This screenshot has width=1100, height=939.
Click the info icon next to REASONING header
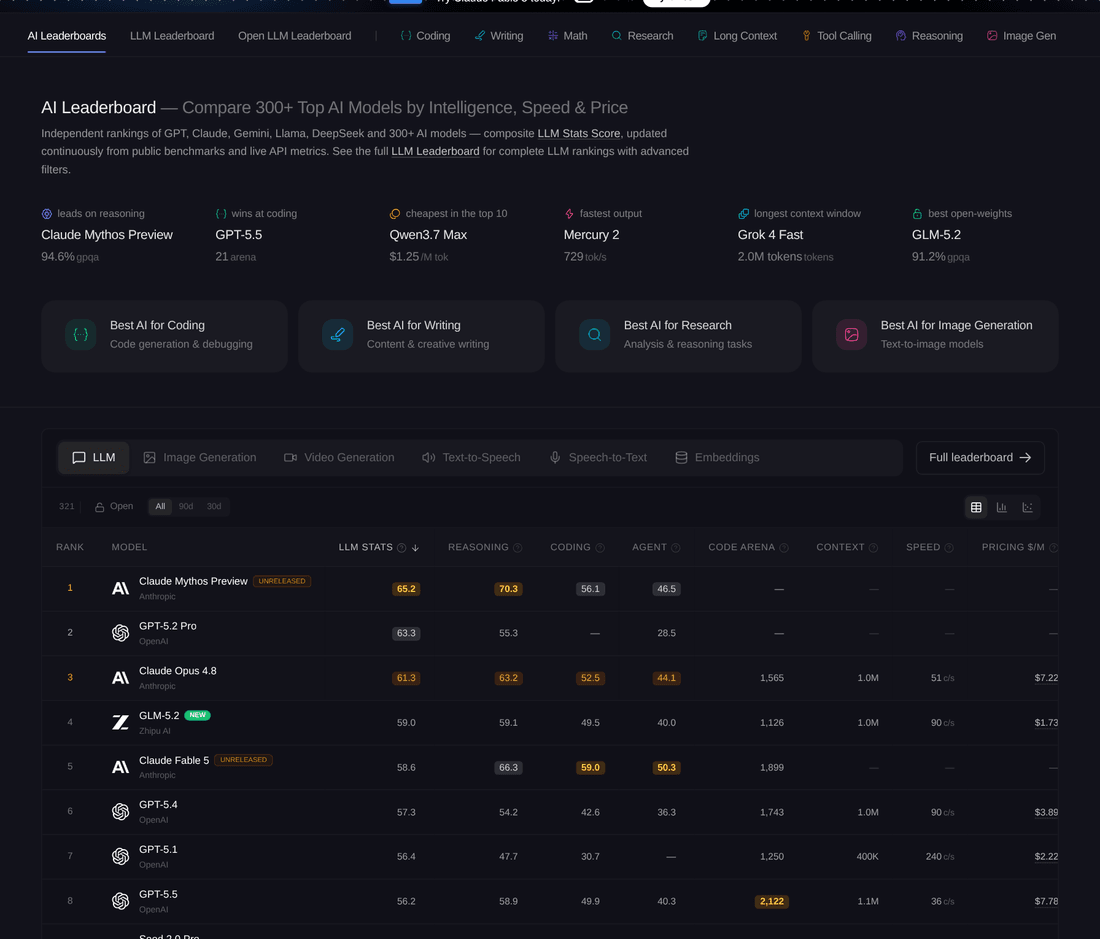[518, 548]
